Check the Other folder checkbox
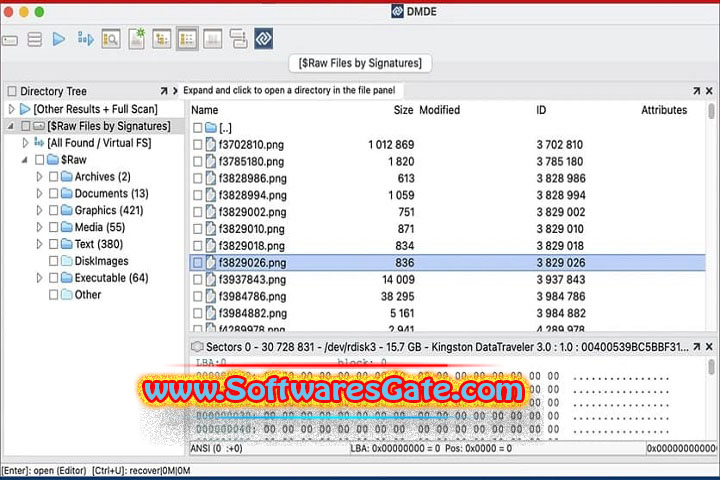This screenshot has height=480, width=720. pyautogui.click(x=53, y=294)
